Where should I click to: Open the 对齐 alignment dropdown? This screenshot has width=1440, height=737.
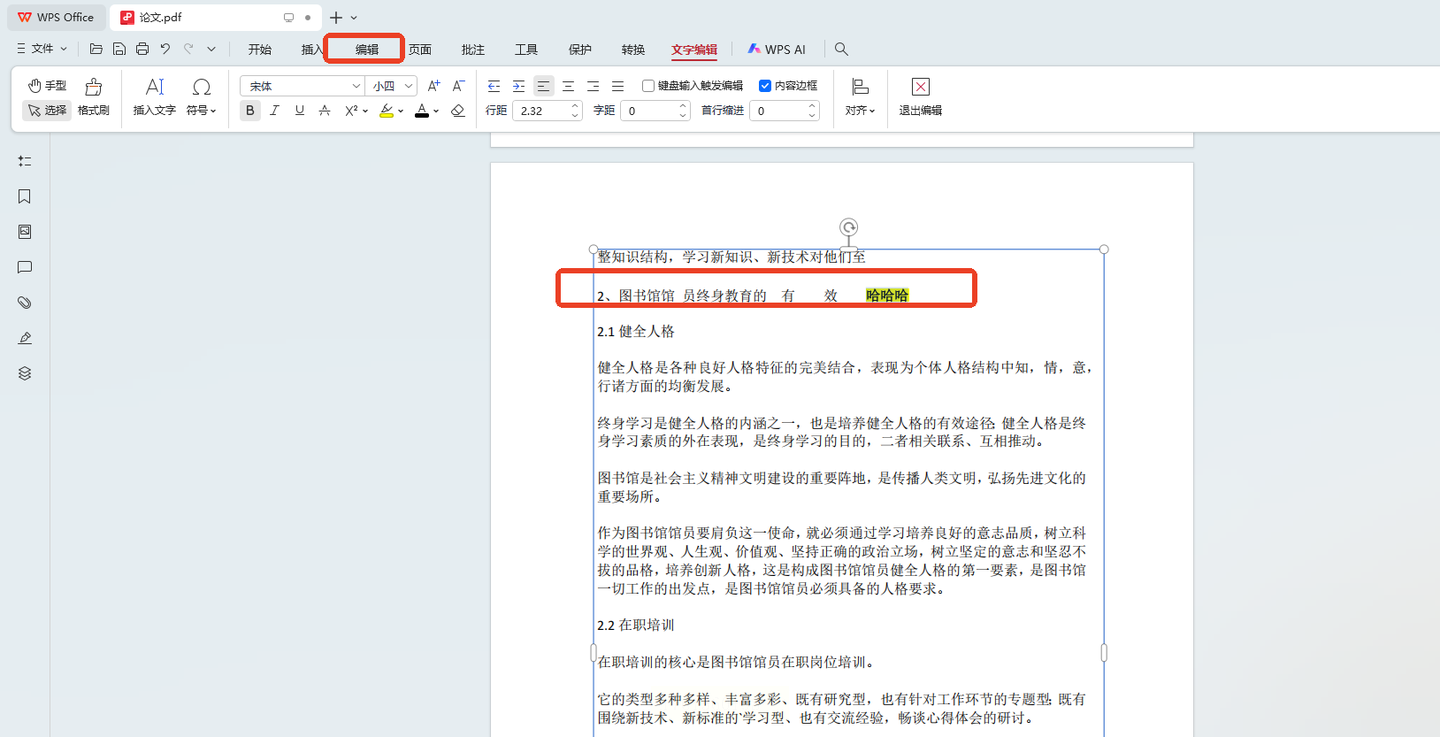(859, 97)
